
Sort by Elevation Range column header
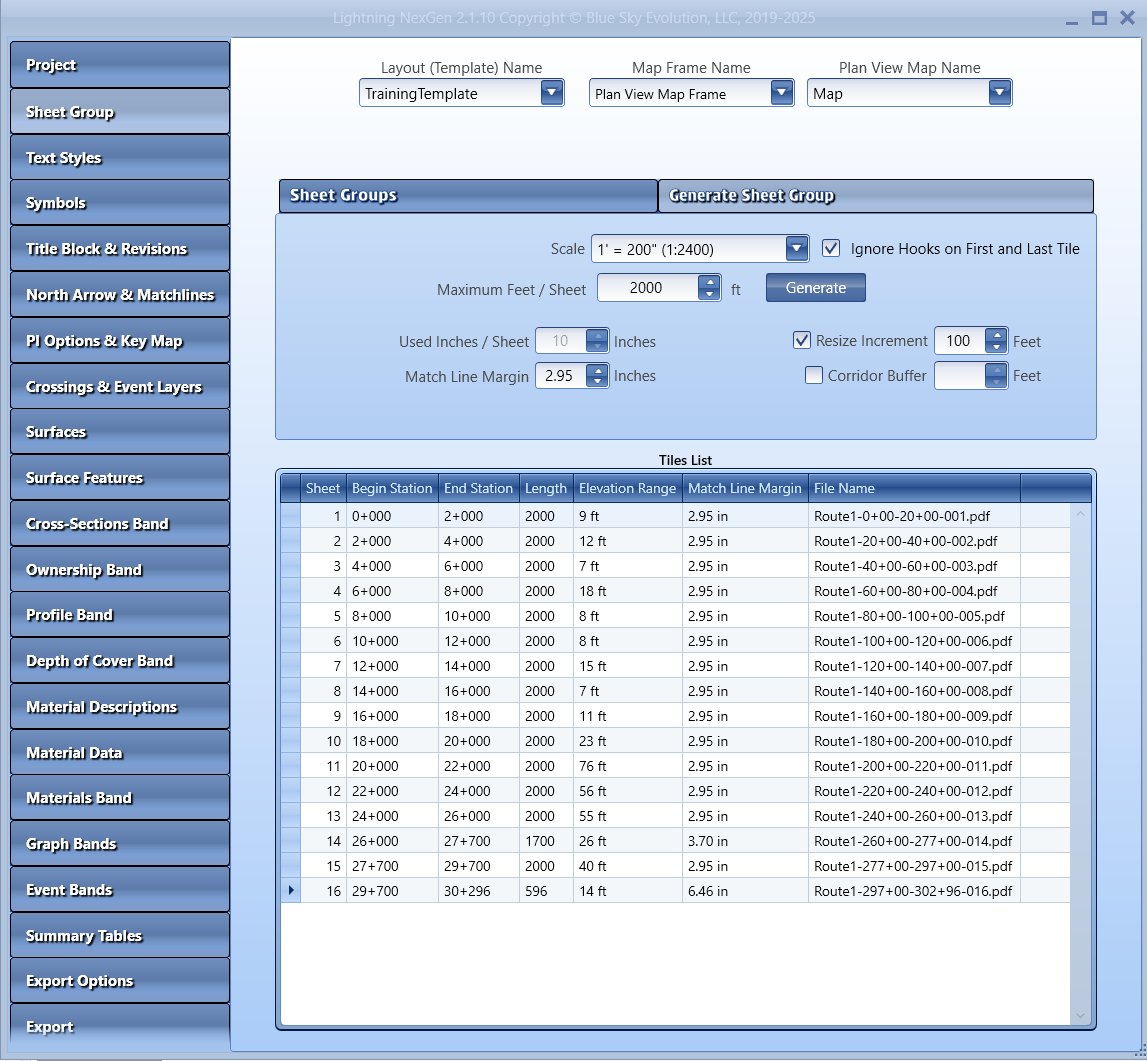(628, 488)
